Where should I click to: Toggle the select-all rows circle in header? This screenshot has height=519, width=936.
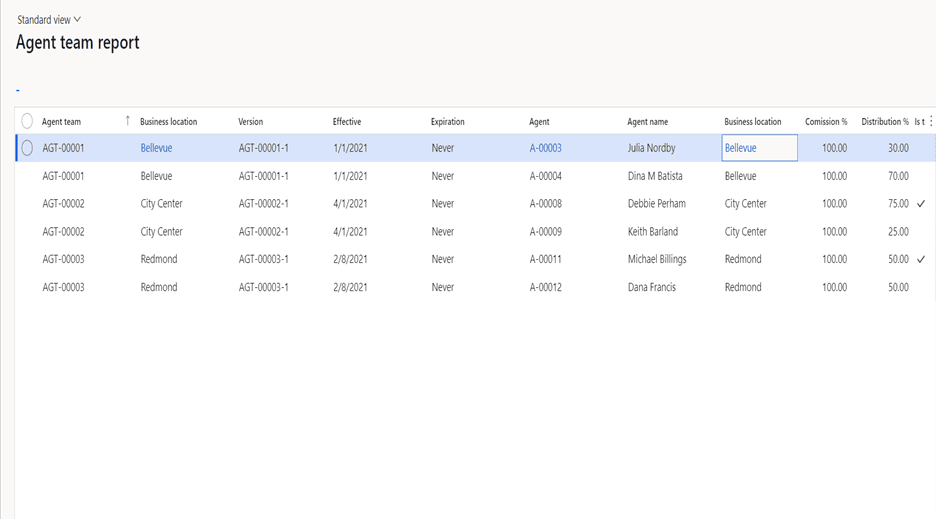tap(27, 121)
